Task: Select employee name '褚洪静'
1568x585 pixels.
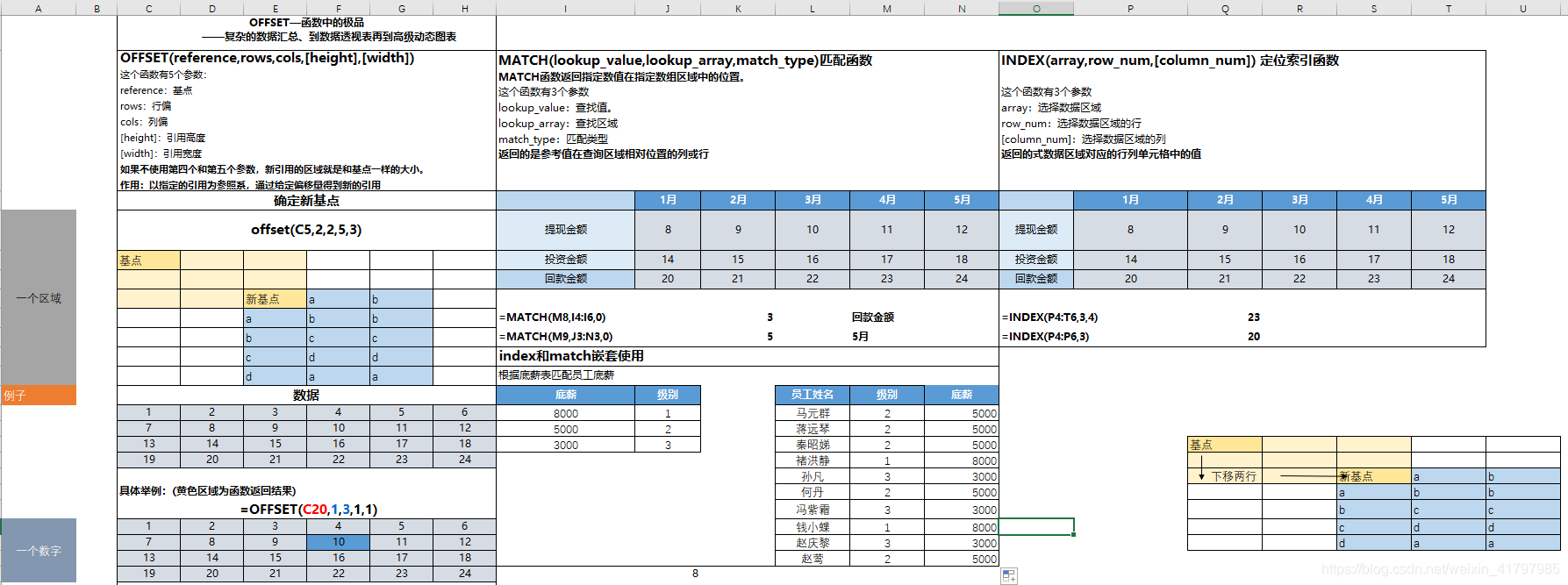Action: (813, 460)
